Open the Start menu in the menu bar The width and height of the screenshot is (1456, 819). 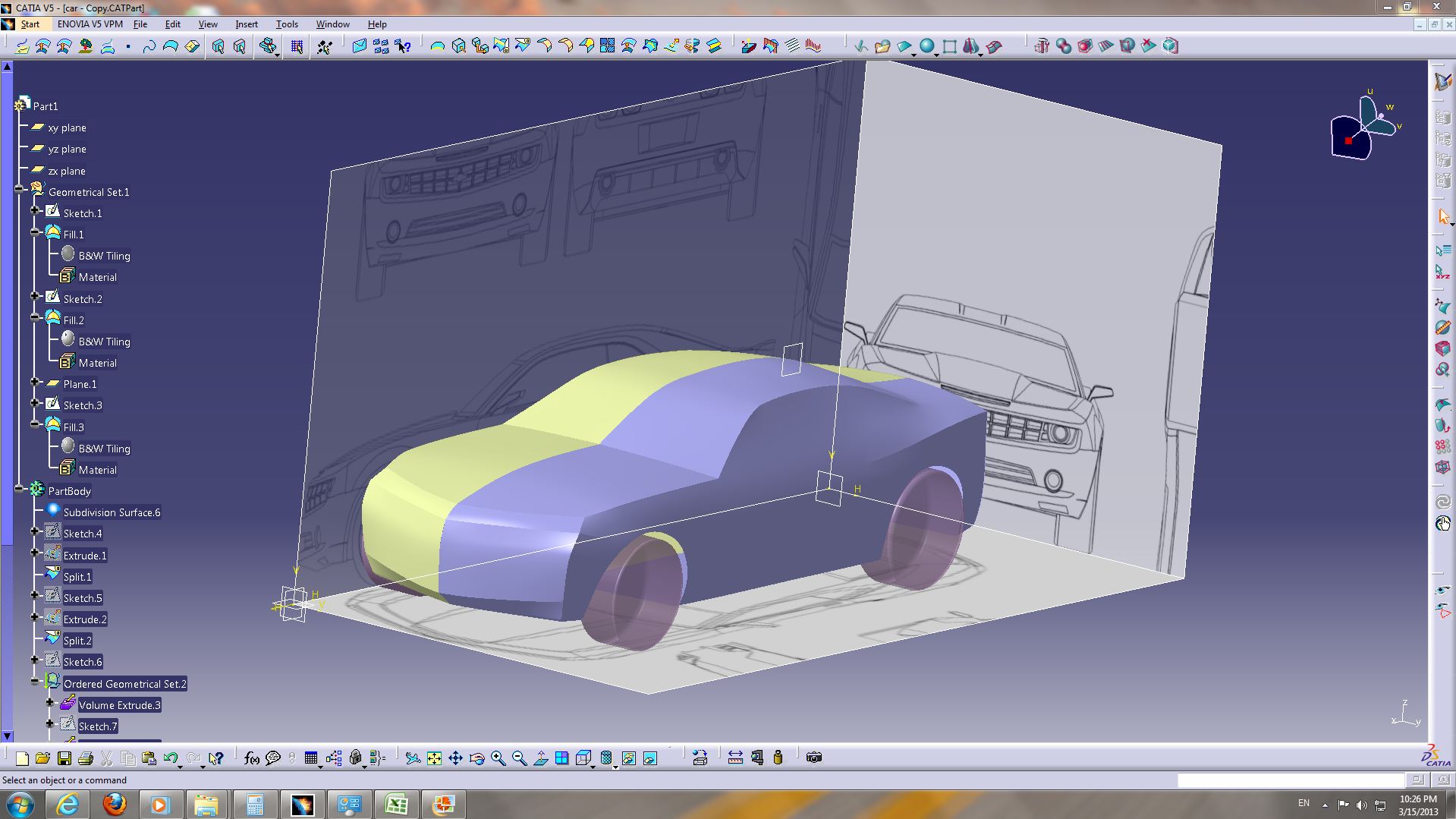(30, 24)
